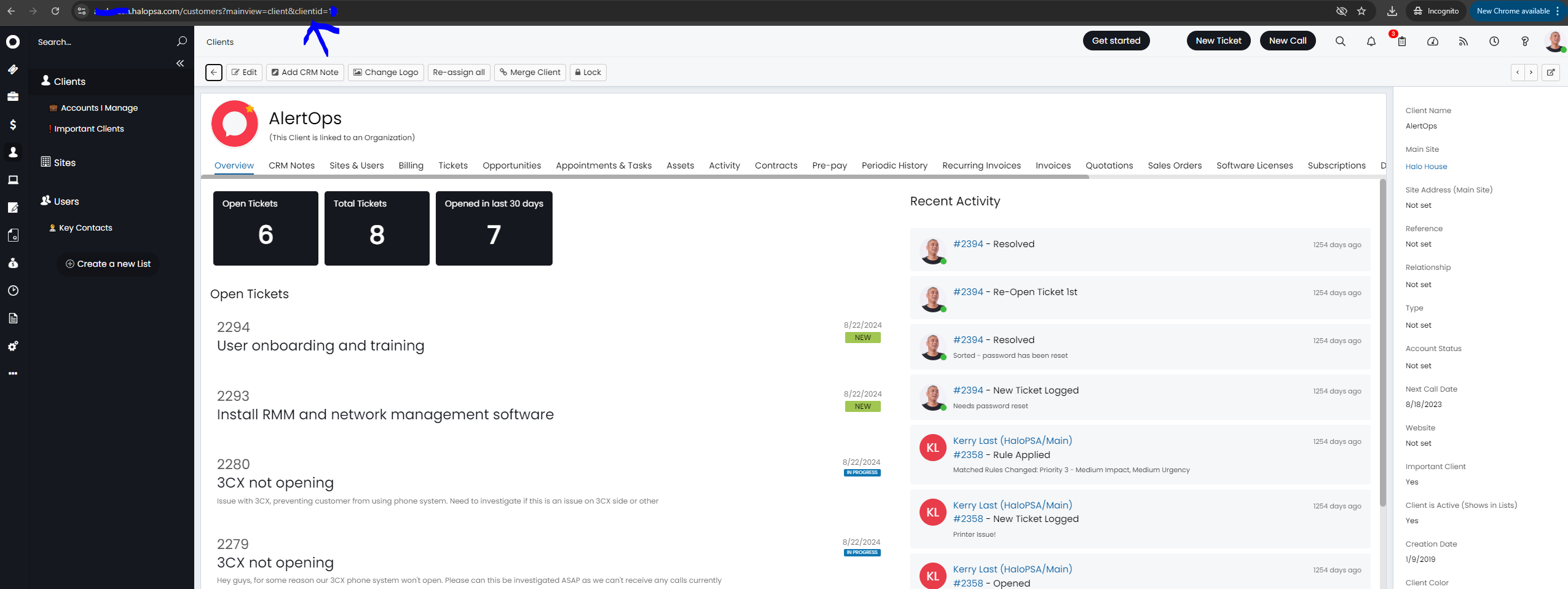Go to the previous client record arrow

[1518, 73]
